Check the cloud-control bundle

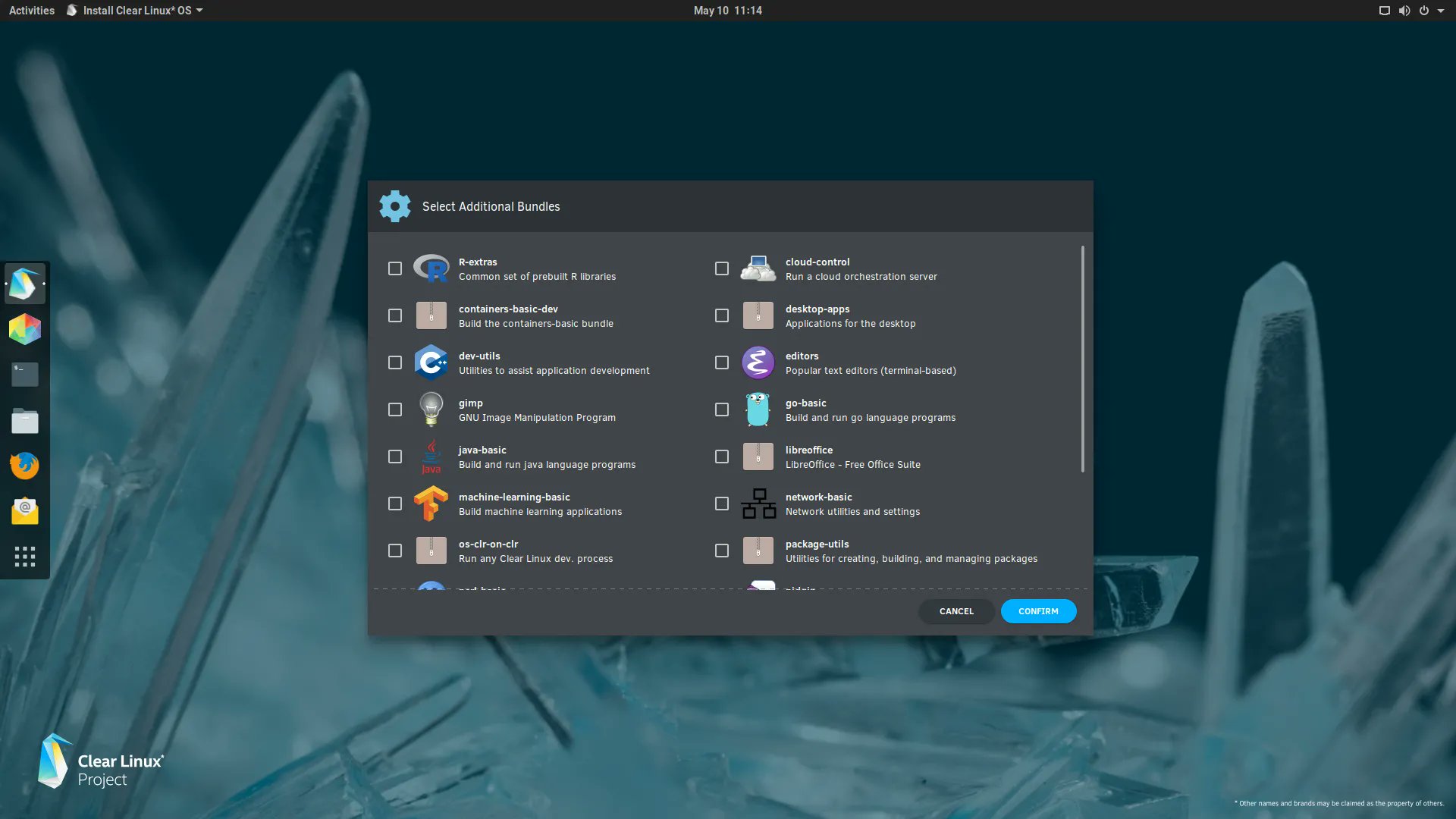click(x=721, y=268)
